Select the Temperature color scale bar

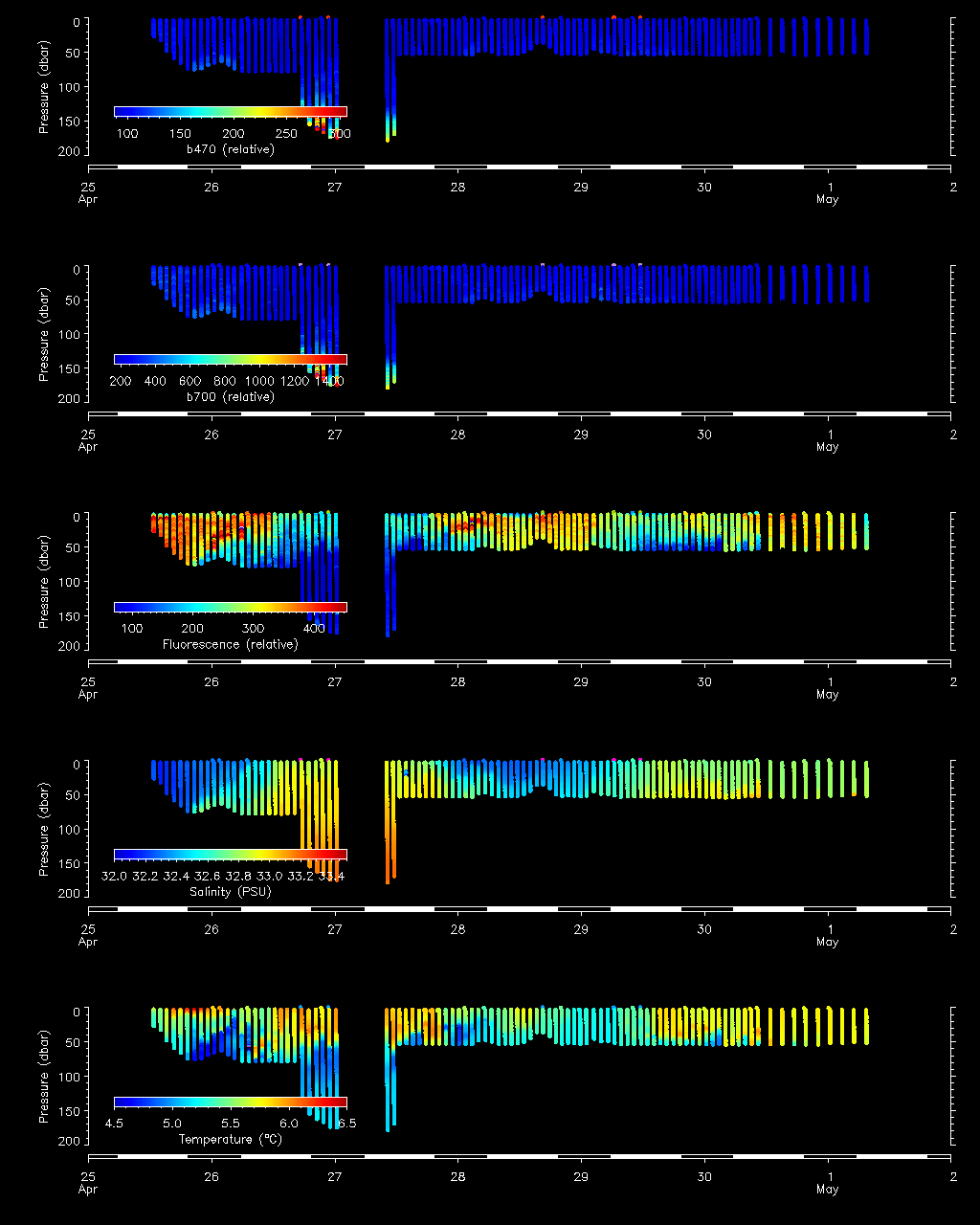tap(230, 1102)
